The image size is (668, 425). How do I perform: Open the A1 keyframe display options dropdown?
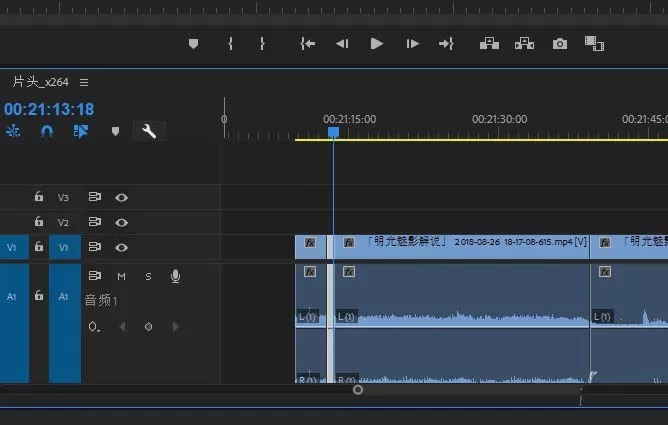[x=94, y=327]
